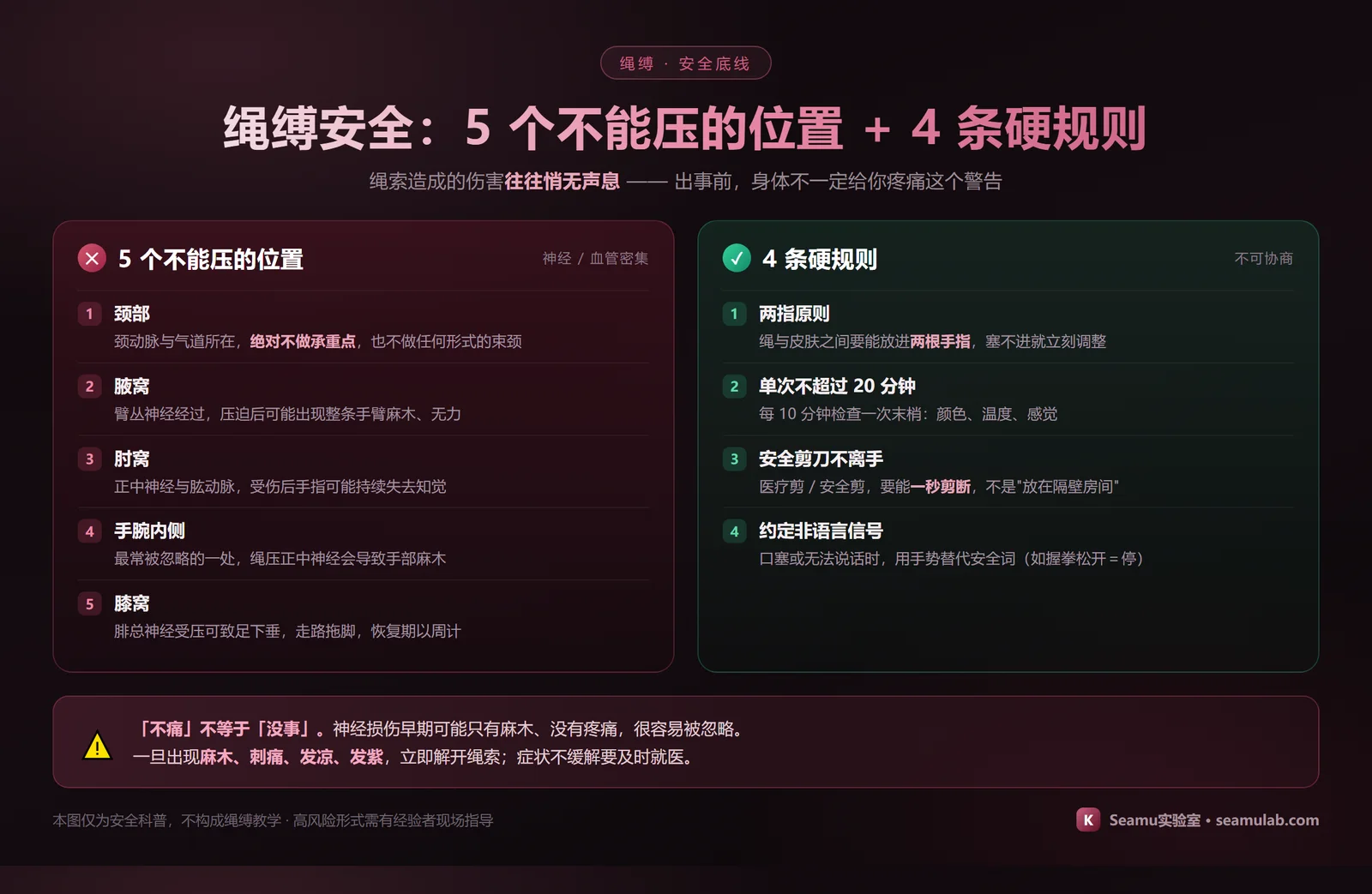
Task: Click the description 最常被忽略的一处
Action: (x=280, y=559)
